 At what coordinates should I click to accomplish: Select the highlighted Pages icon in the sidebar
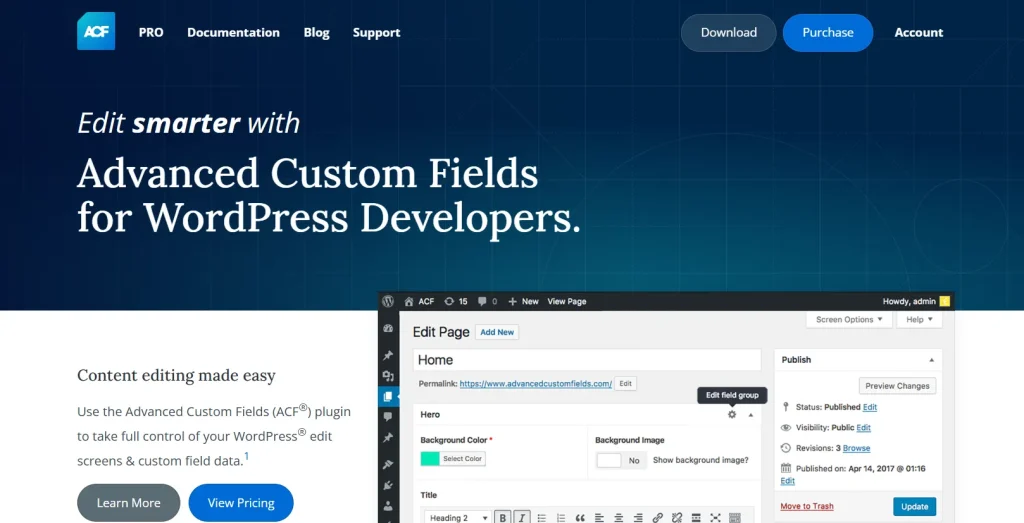[x=388, y=397]
